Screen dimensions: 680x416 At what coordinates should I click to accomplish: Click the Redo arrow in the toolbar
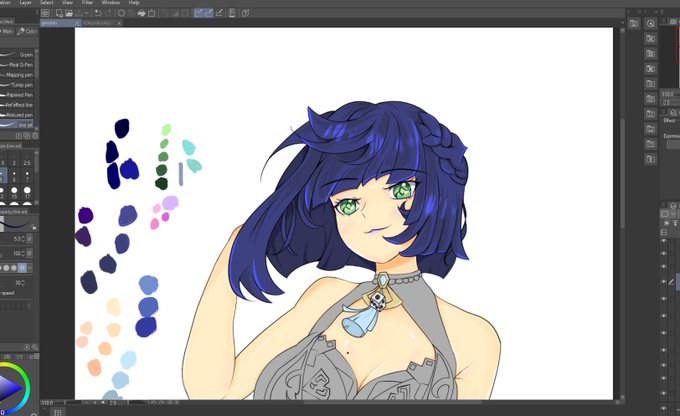pyautogui.click(x=108, y=13)
